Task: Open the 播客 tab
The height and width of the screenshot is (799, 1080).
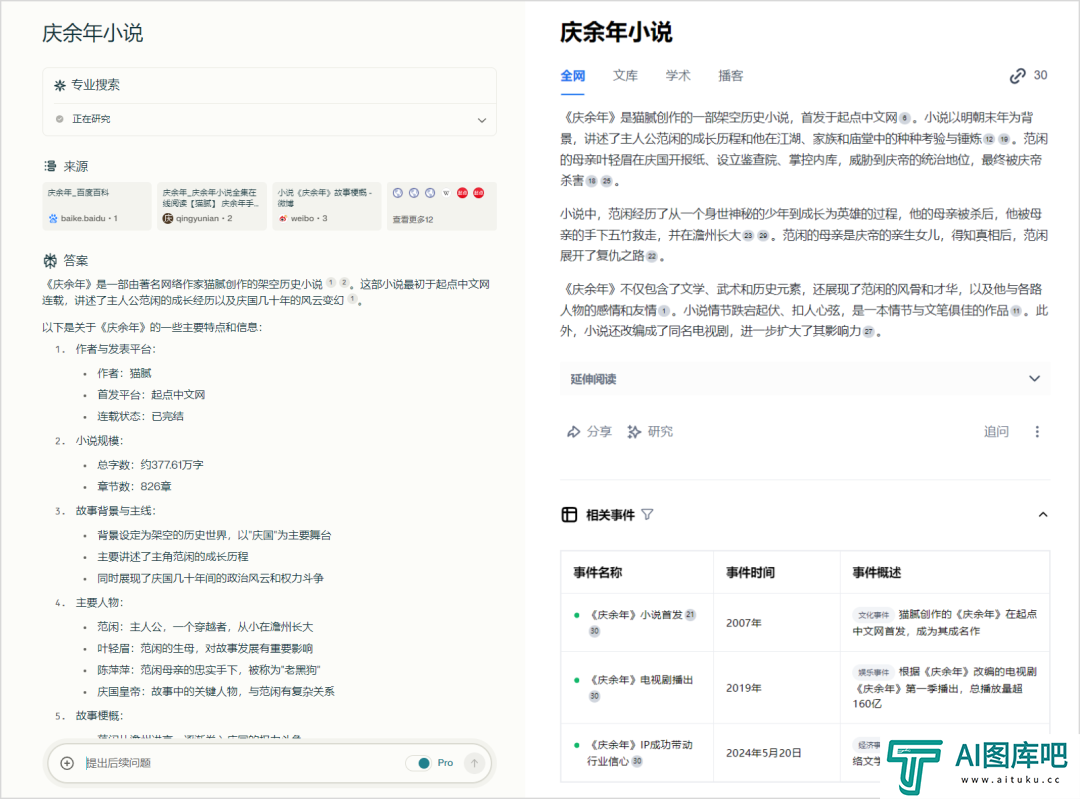Action: coord(731,76)
